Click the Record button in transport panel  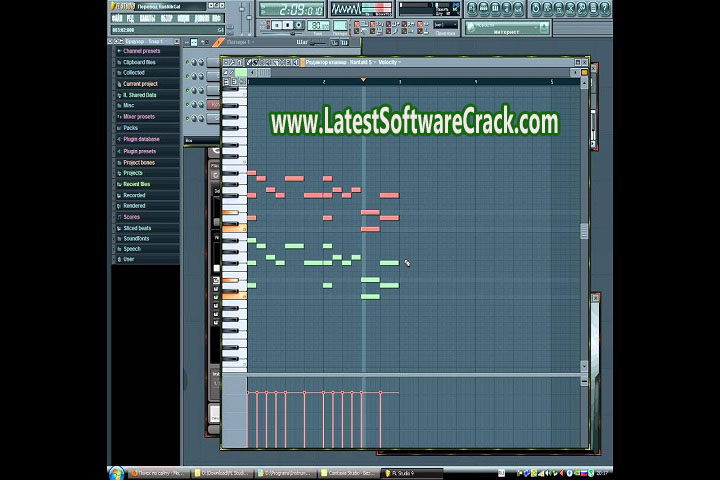point(299,25)
